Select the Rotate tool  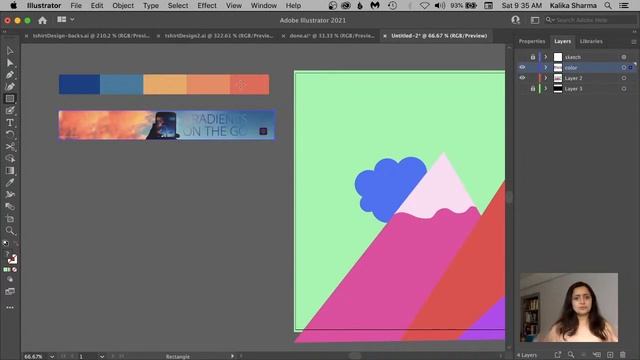pos(10,134)
